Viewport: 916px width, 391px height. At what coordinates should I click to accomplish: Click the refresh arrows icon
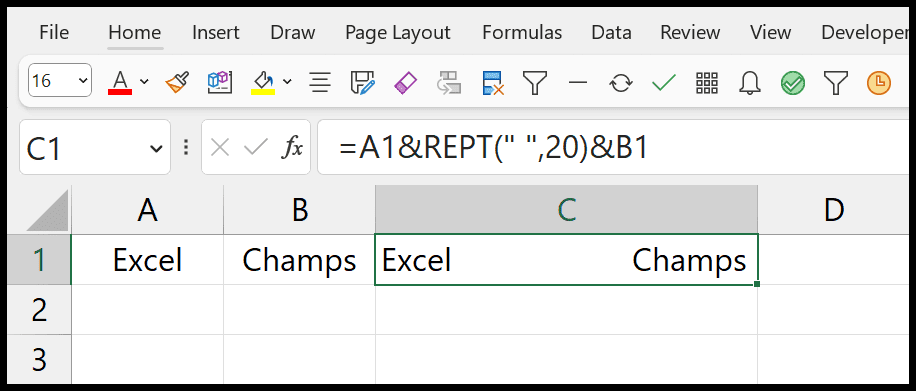click(621, 82)
